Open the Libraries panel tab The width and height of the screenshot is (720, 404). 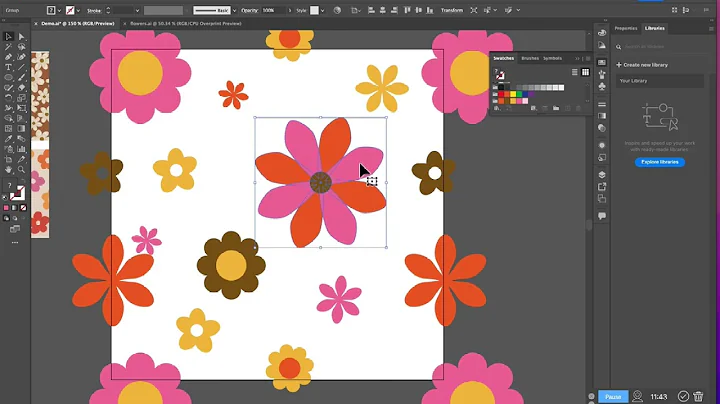654,28
